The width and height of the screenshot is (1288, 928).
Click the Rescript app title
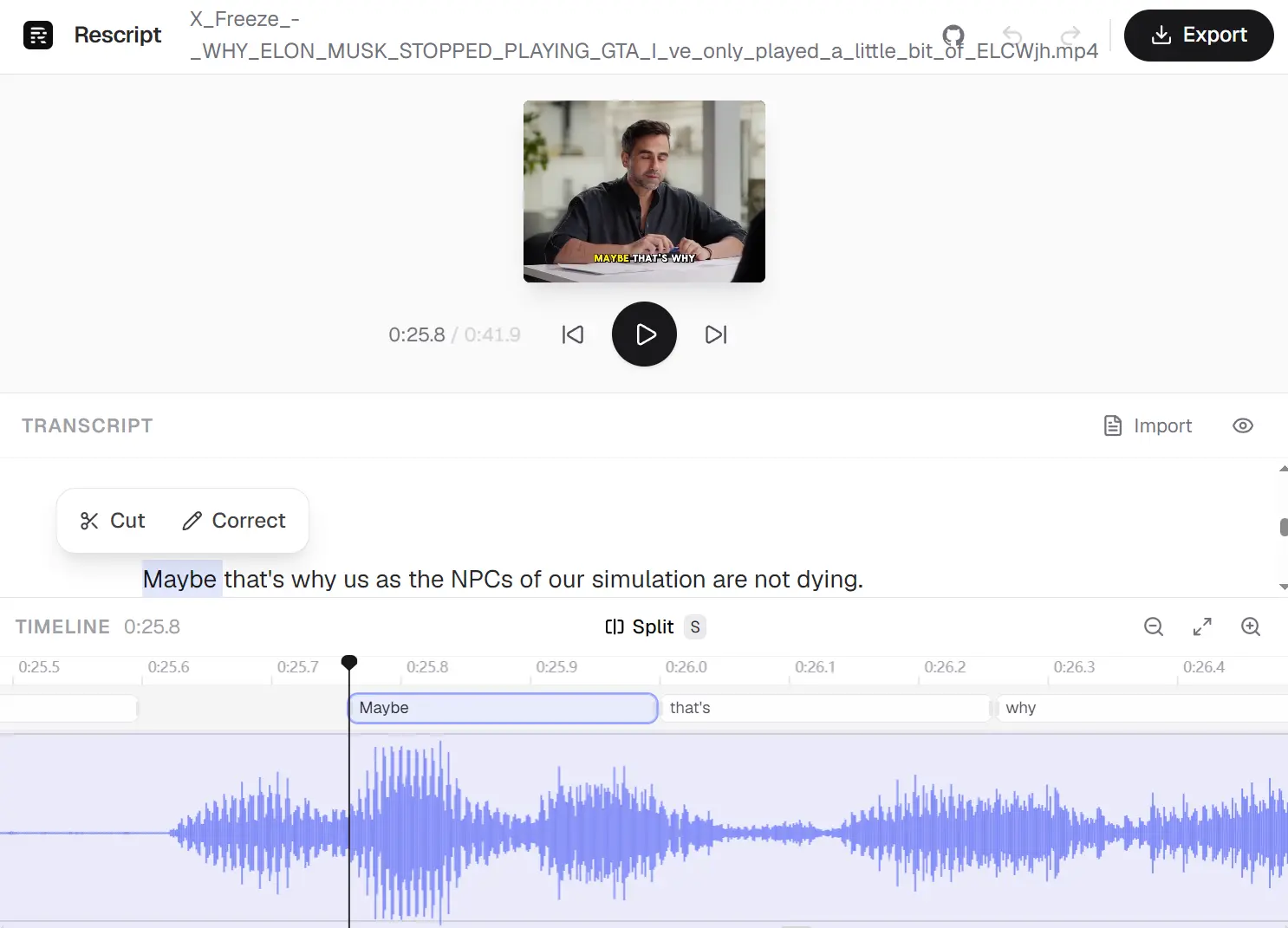coord(118,35)
